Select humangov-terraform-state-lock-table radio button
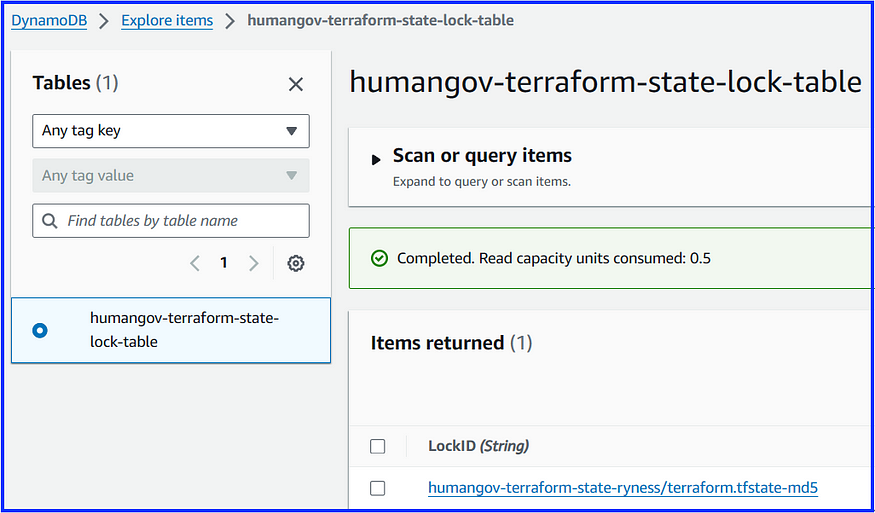This screenshot has width=875, height=513. [40, 330]
